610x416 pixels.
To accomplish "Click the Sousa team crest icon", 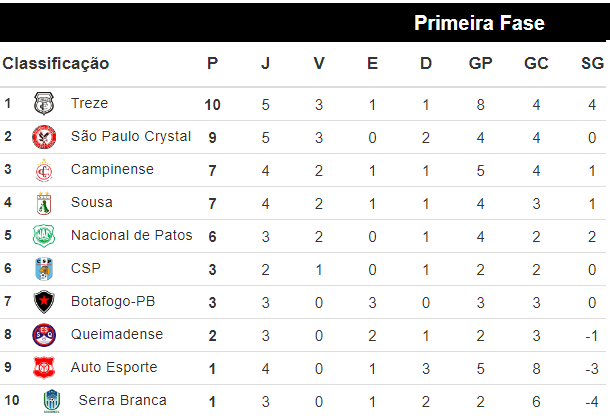I will [42, 203].
